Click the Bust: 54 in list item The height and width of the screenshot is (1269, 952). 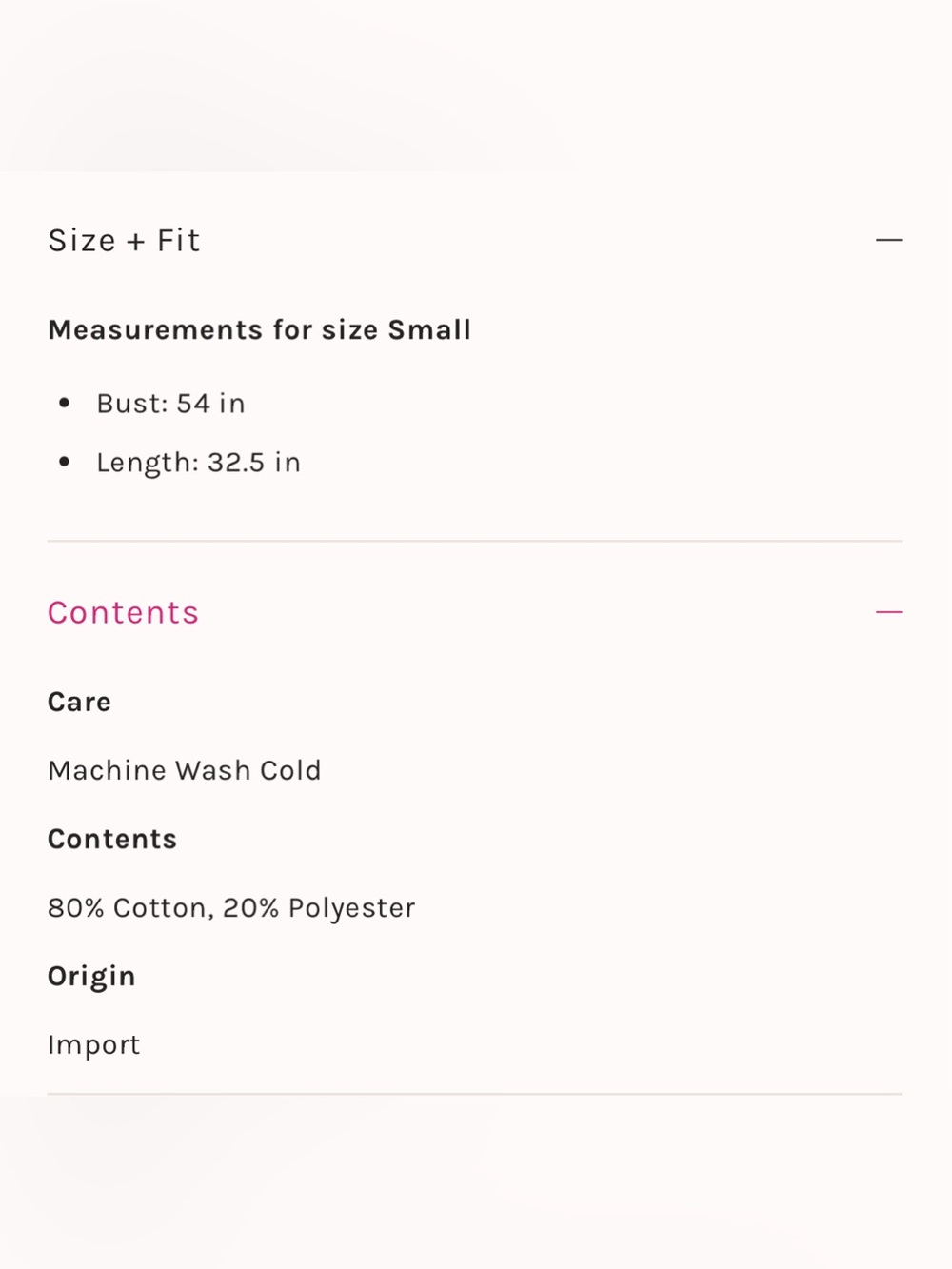click(171, 404)
